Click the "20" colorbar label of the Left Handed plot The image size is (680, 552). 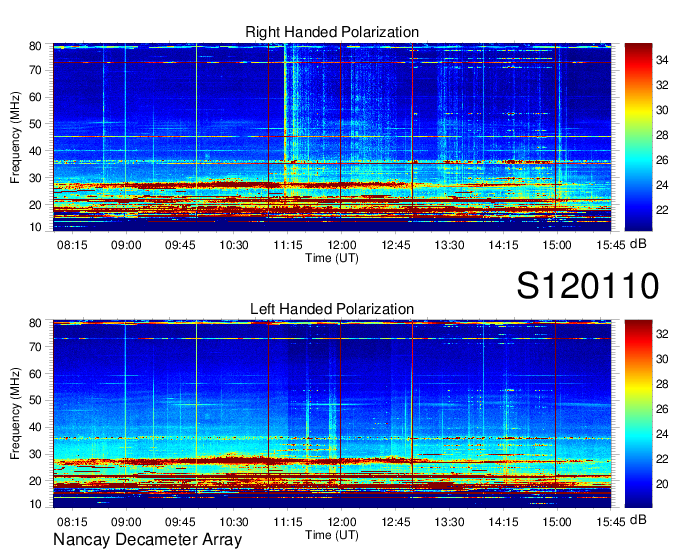(662, 484)
